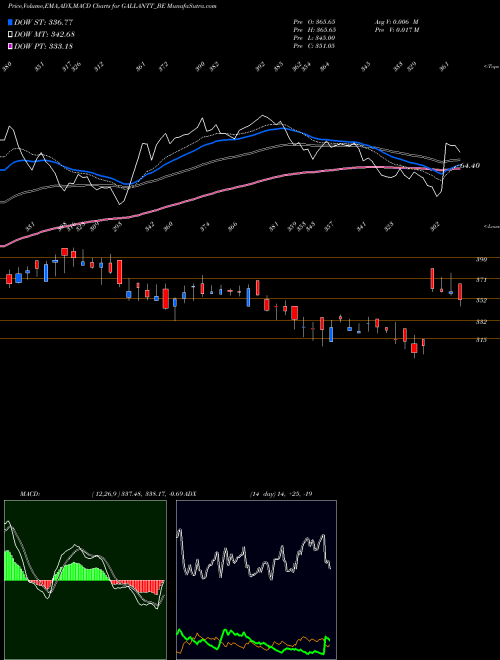Click the 371 price level label
This screenshot has width=500, height=660.
[x=481, y=279]
